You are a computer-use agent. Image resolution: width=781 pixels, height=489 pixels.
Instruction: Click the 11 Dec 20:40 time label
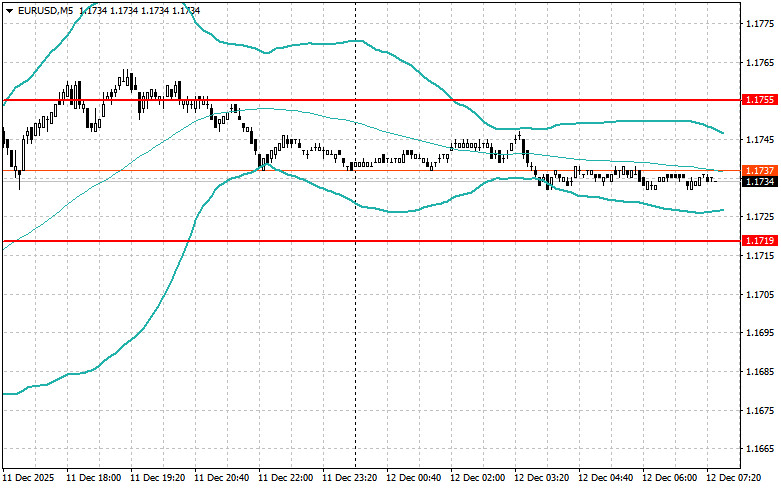coord(222,478)
